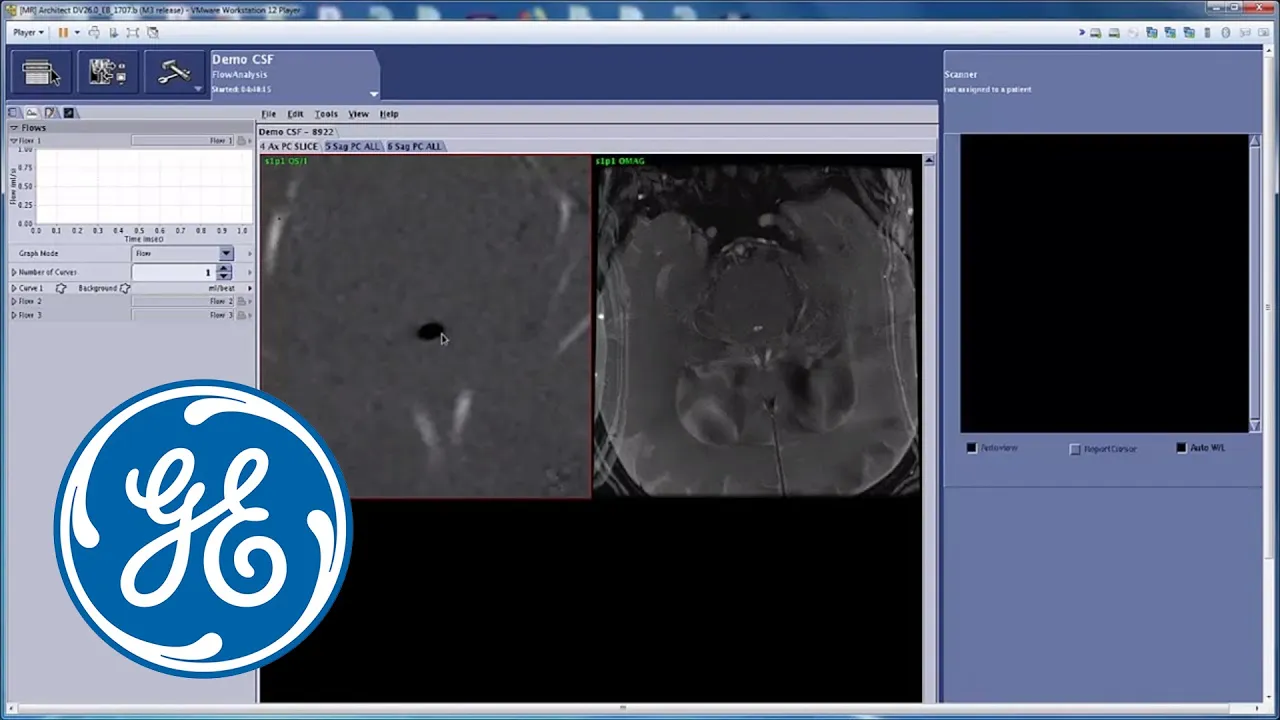Toggle the Report Cursor checkbox
Image resolution: width=1280 pixels, height=720 pixels.
[x=1075, y=449]
